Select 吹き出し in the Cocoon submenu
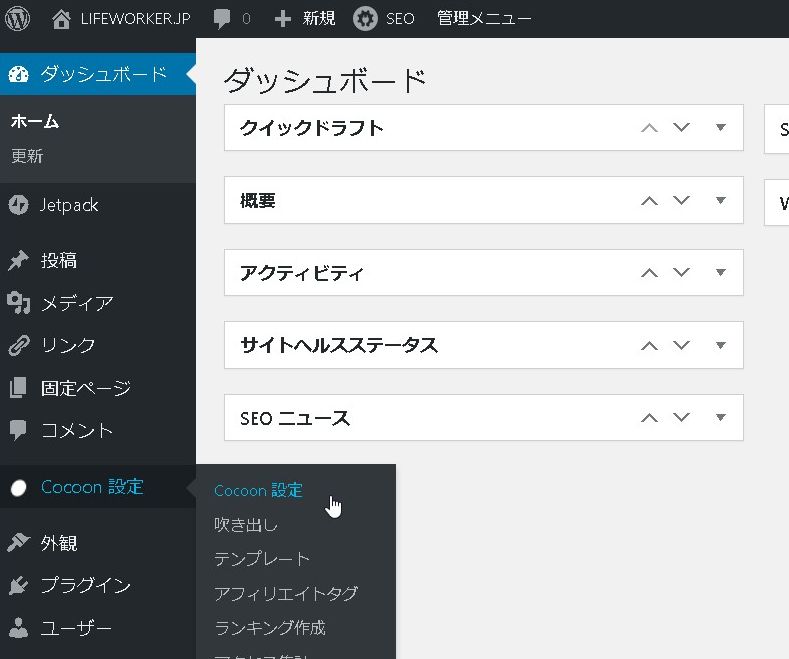The width and height of the screenshot is (789, 659). [x=246, y=524]
